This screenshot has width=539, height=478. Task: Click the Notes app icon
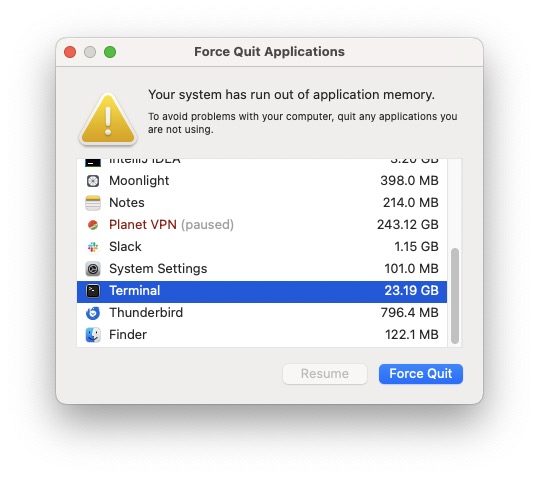pos(93,203)
